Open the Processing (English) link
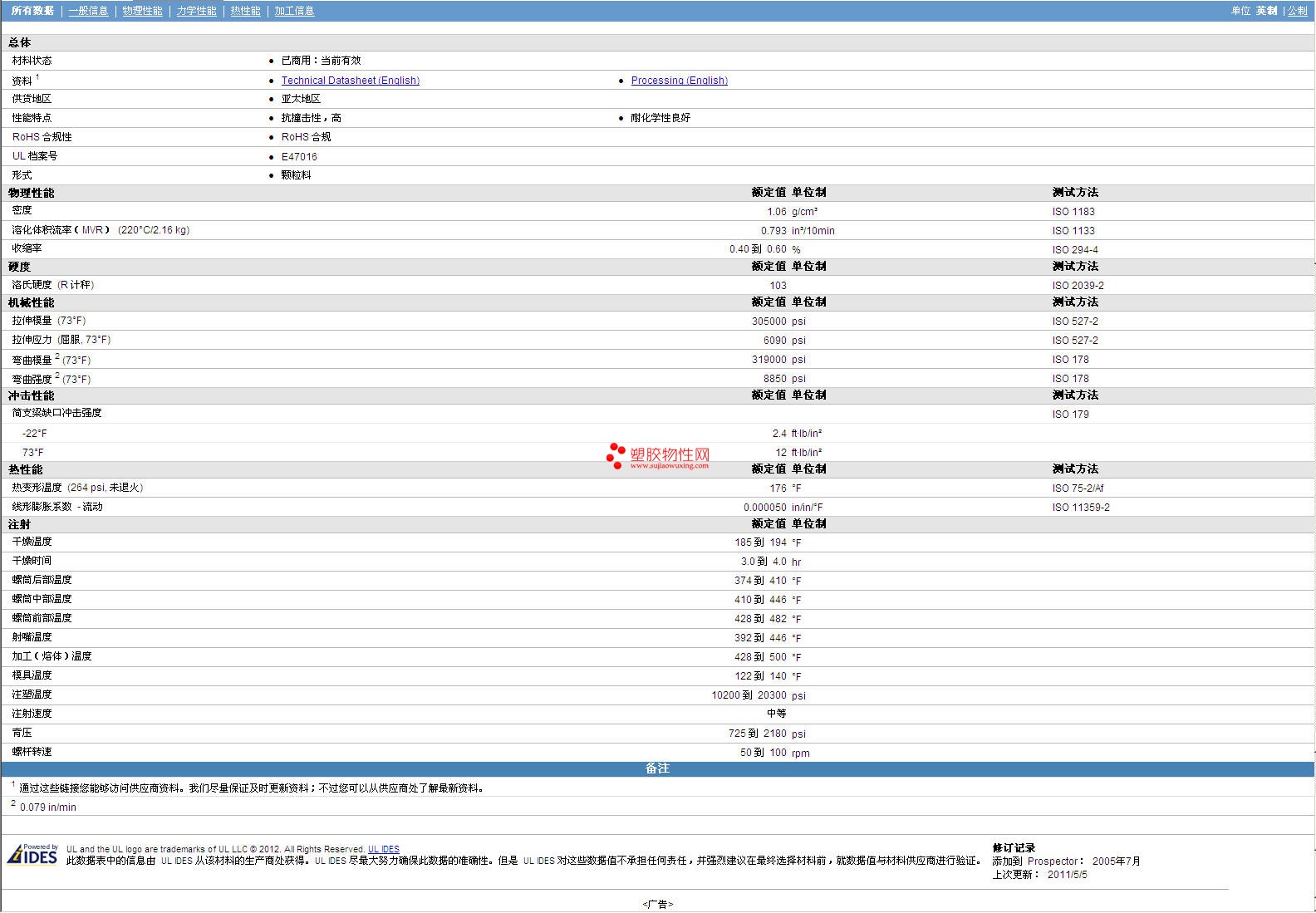1316x913 pixels. click(x=679, y=81)
